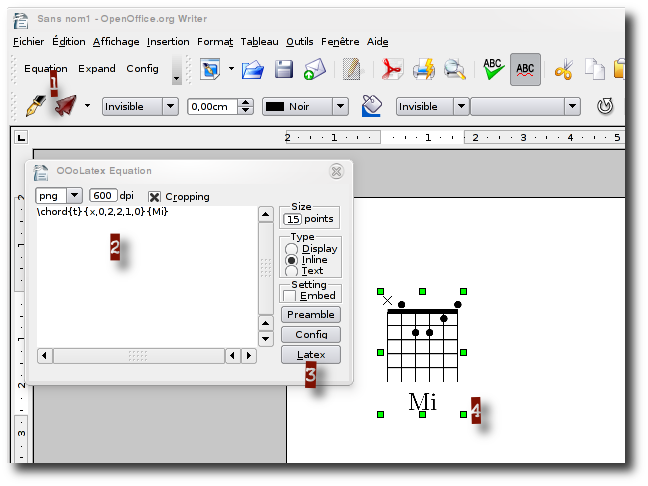This screenshot has height=486, width=648.
Task: Click the \chord LaTeX code text area
Action: click(x=147, y=276)
